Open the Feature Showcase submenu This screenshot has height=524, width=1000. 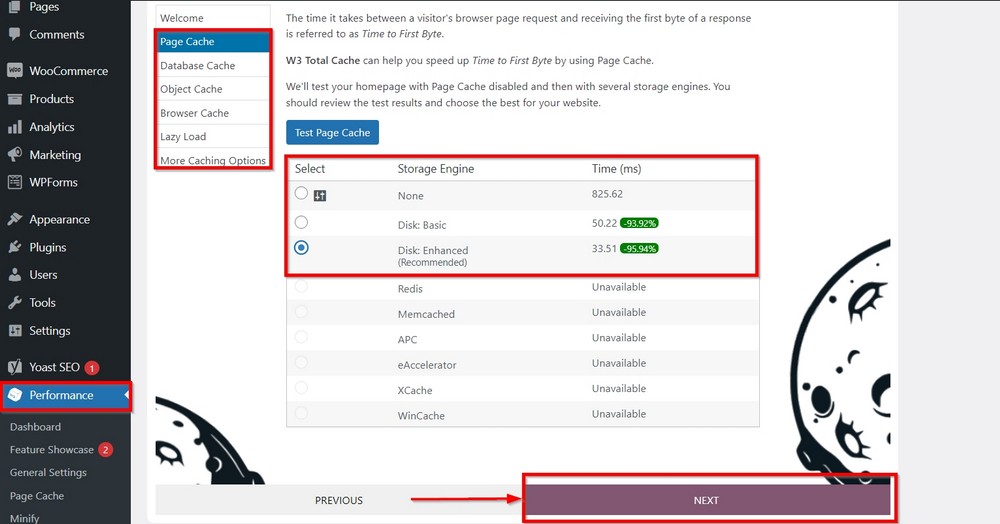pyautogui.click(x=52, y=449)
